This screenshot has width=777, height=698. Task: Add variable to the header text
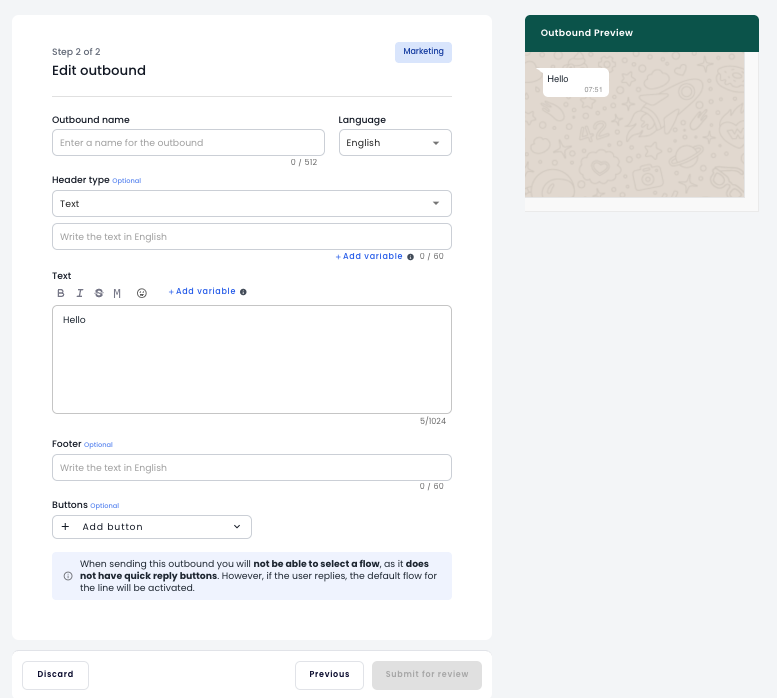point(369,257)
